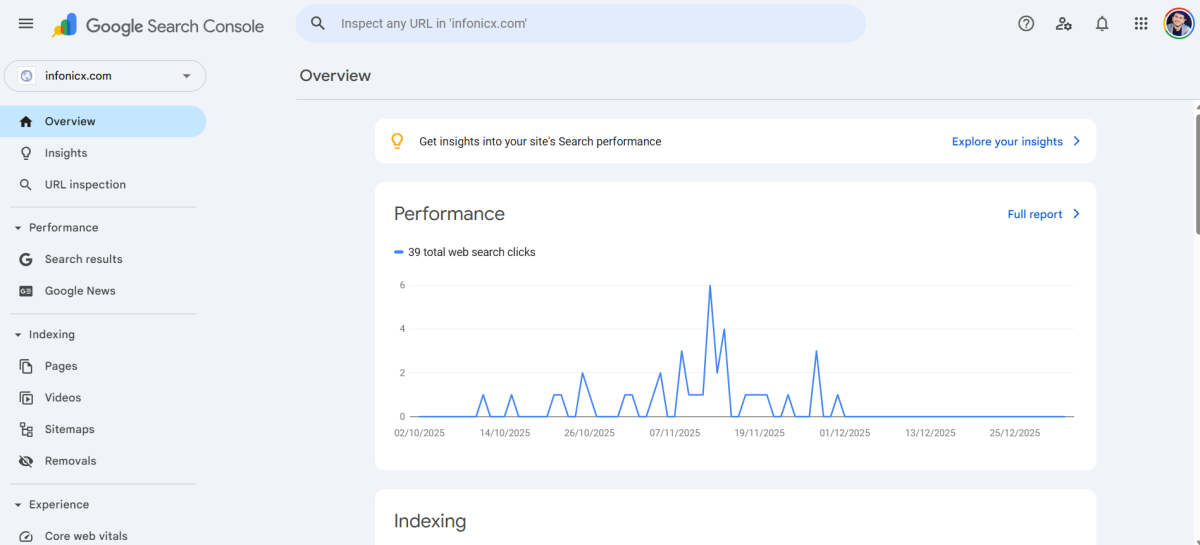Select URL inspection in sidebar
This screenshot has height=545, width=1200.
85,185
